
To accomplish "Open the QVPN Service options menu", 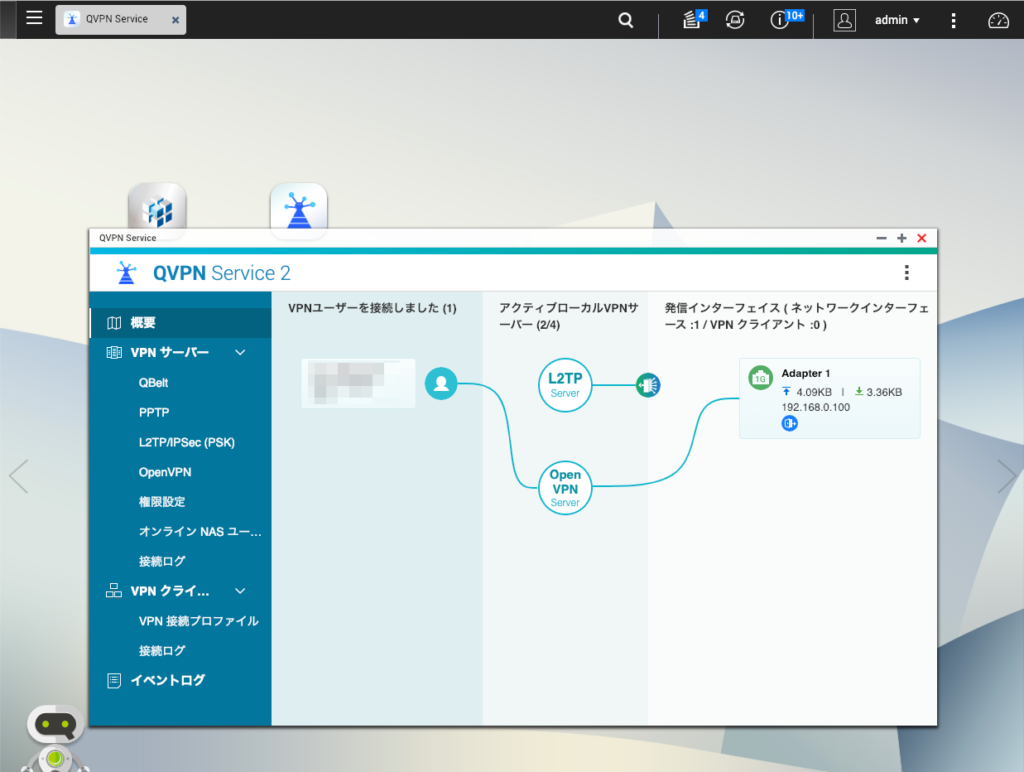I will (907, 272).
